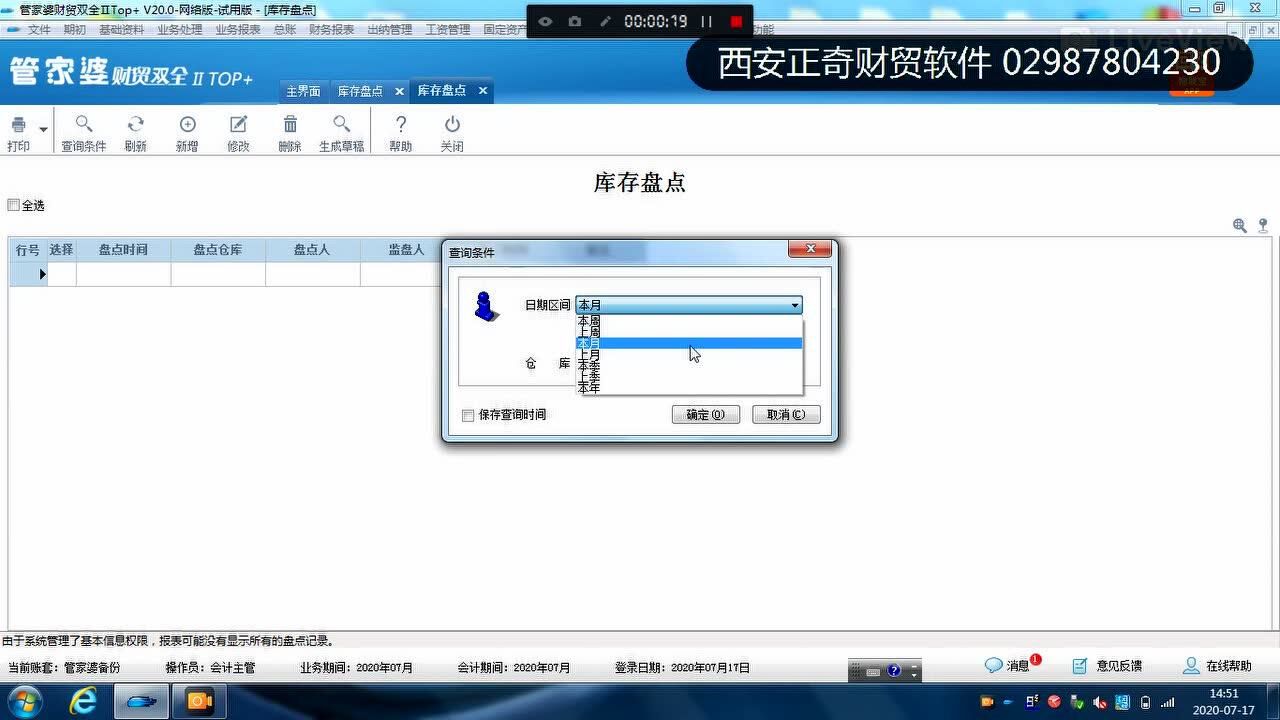Click the 生成草稿 generate draft icon

[342, 124]
